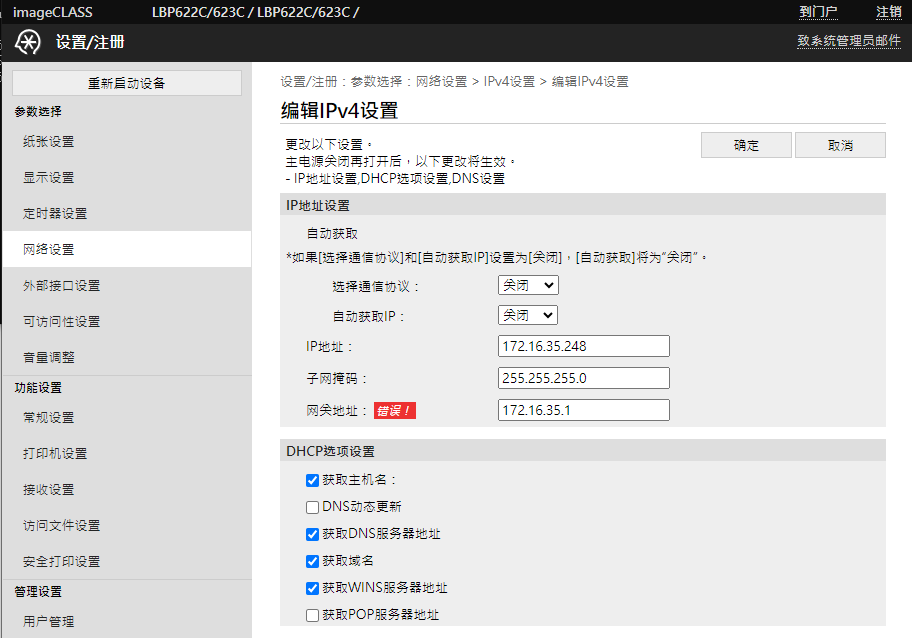Viewport: 912px width, 638px height.
Task: Click the DHCP选项设置 section header
Action: click(x=583, y=451)
